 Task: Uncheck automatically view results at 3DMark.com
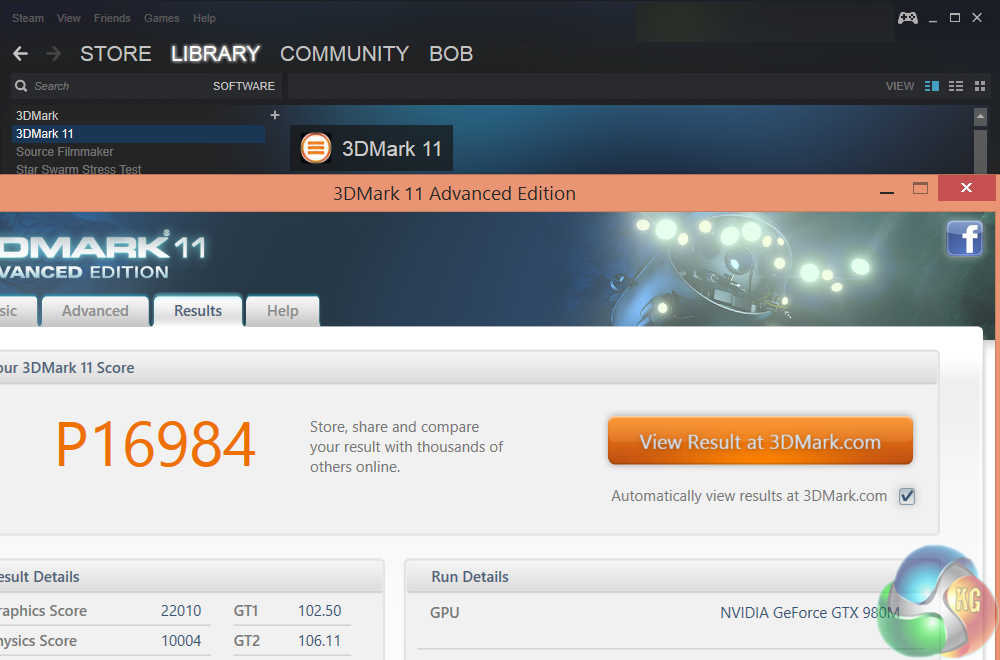pos(907,496)
